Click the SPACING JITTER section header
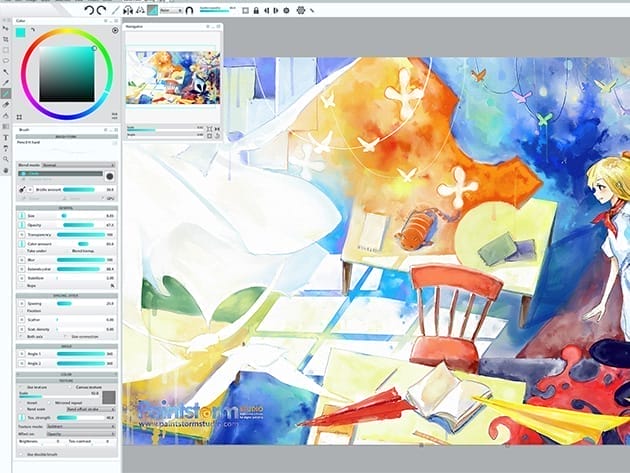 (x=66, y=296)
